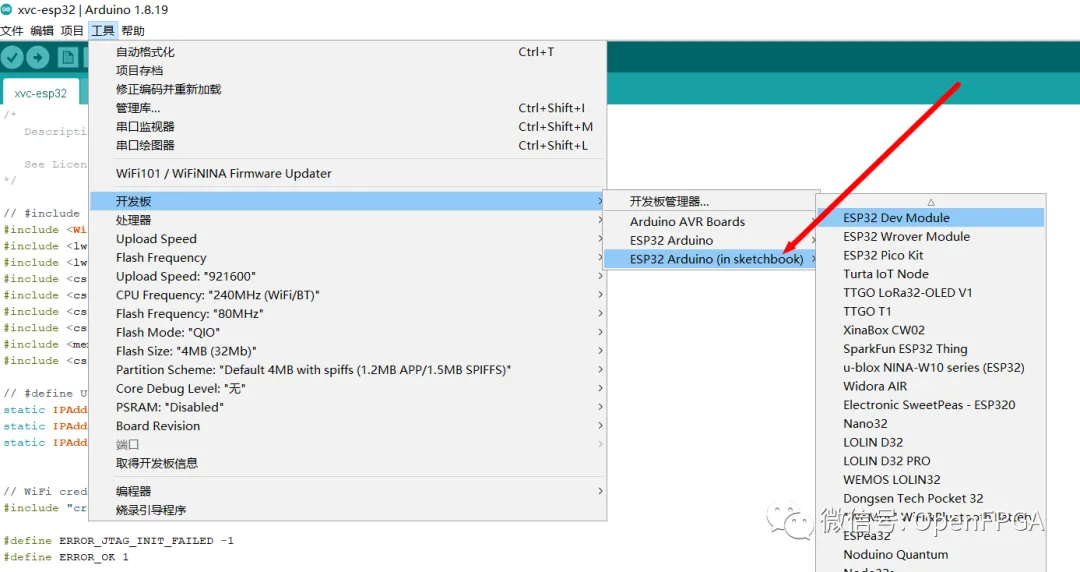
Task: Open 管理库... from the menu
Action: pos(348,108)
